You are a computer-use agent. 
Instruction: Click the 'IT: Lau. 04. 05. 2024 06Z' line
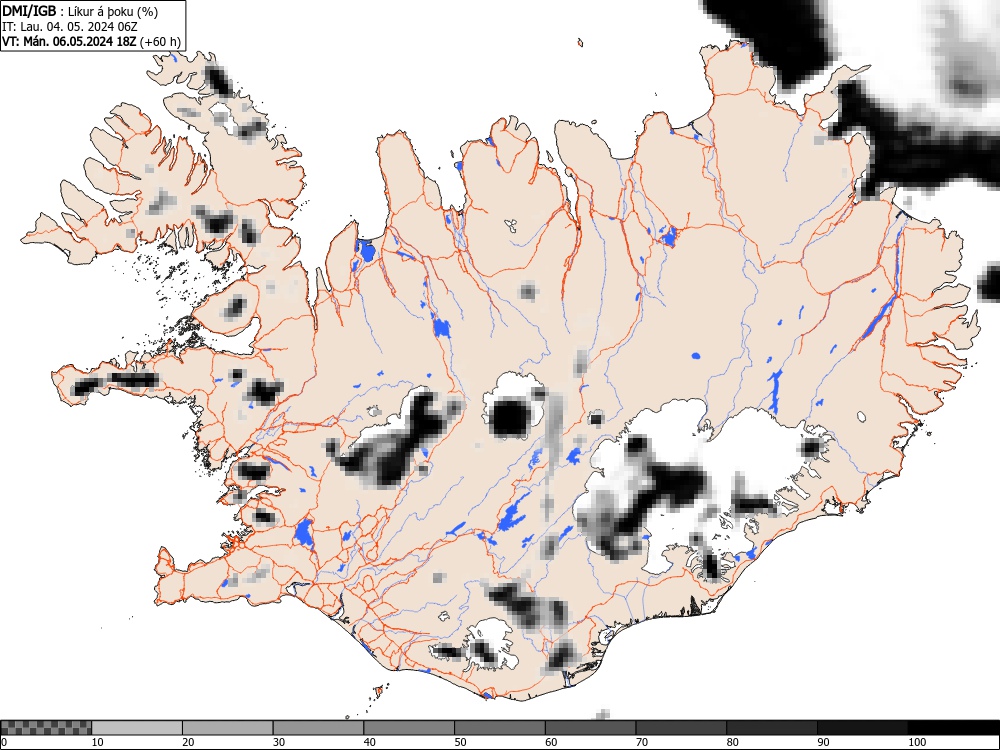[70, 27]
